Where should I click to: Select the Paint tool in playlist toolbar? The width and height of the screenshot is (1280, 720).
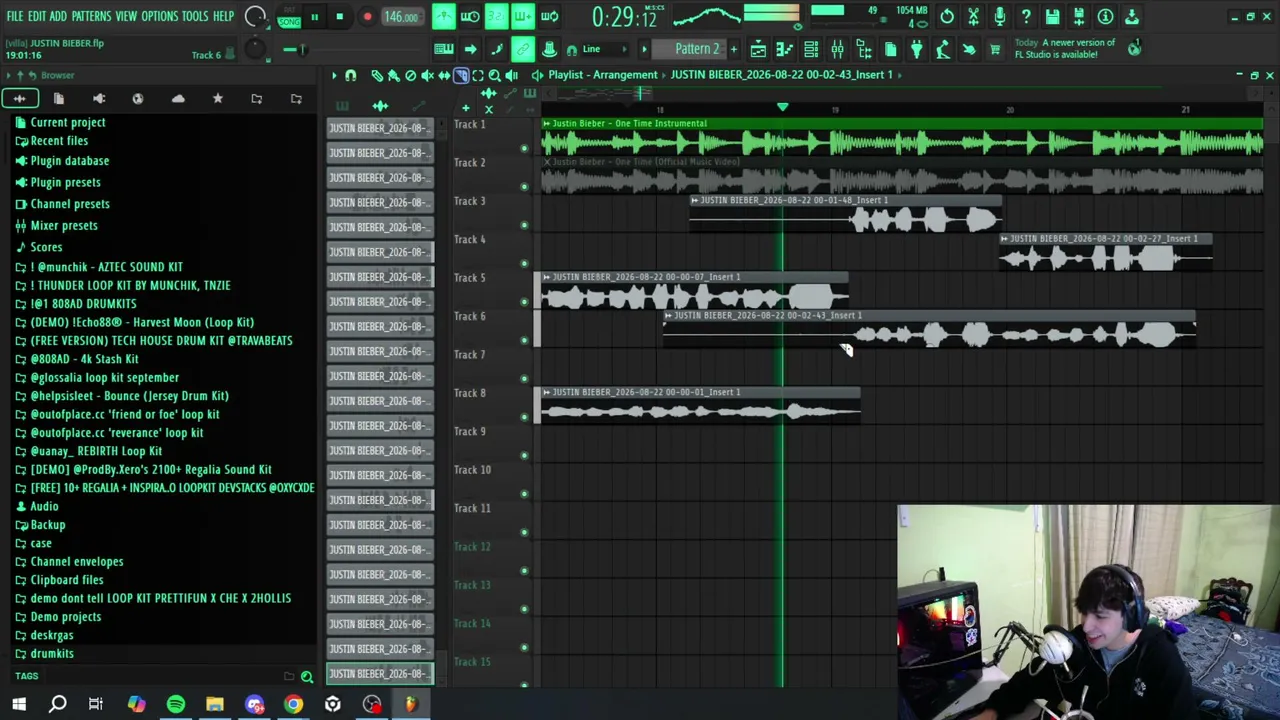(393, 75)
